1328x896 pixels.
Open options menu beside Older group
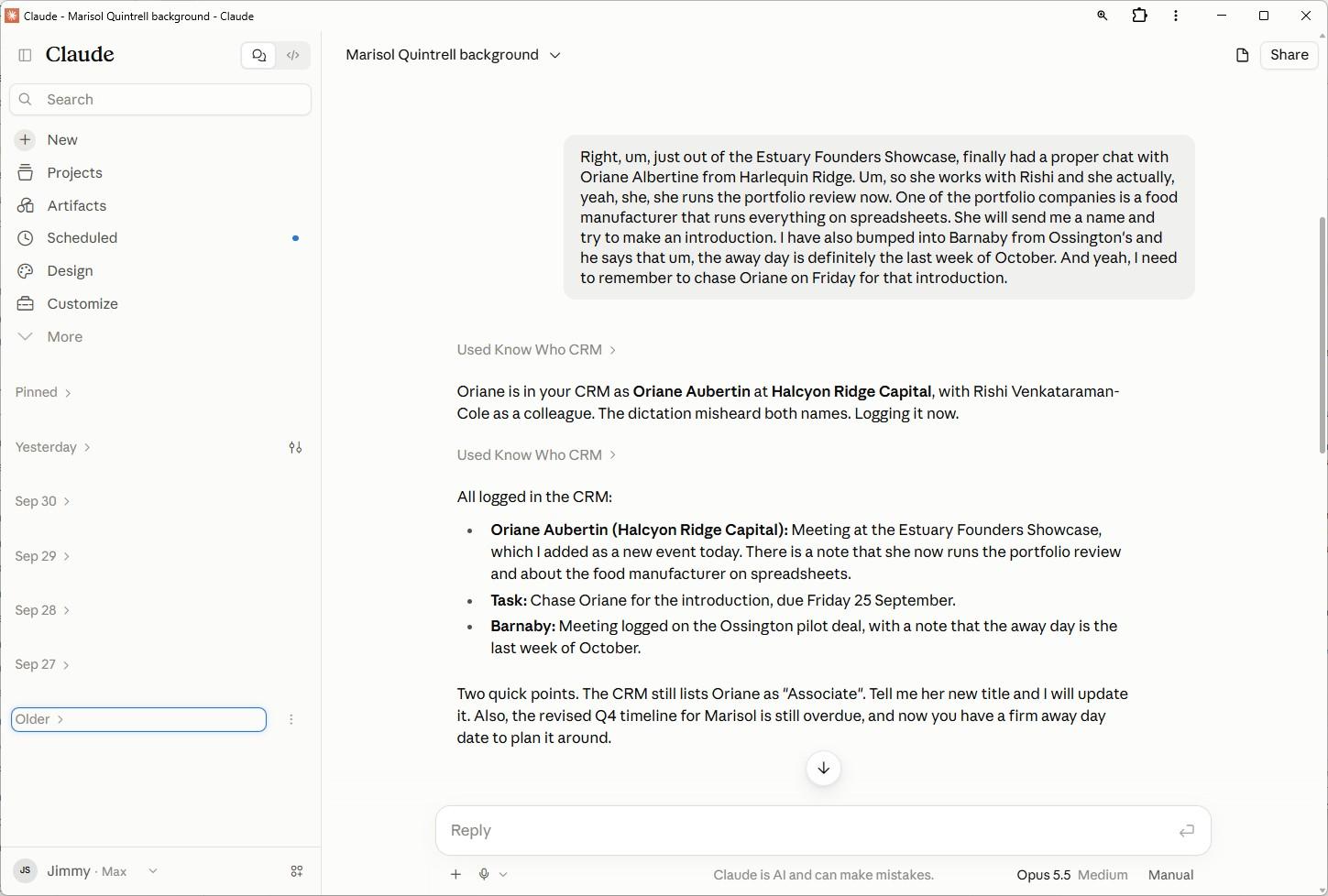pyautogui.click(x=291, y=719)
